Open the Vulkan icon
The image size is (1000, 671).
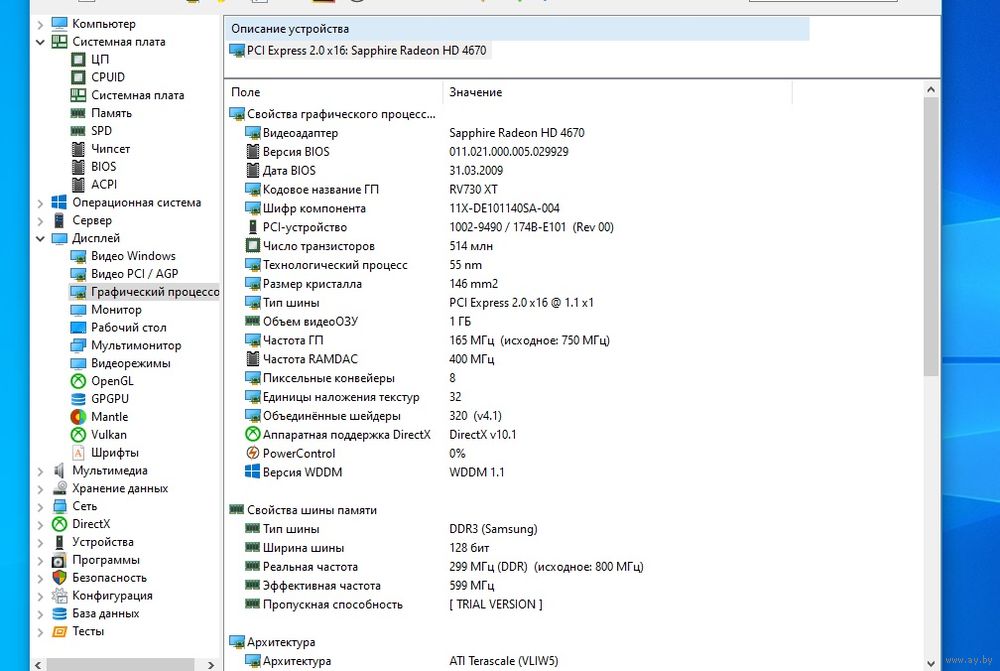(78, 434)
